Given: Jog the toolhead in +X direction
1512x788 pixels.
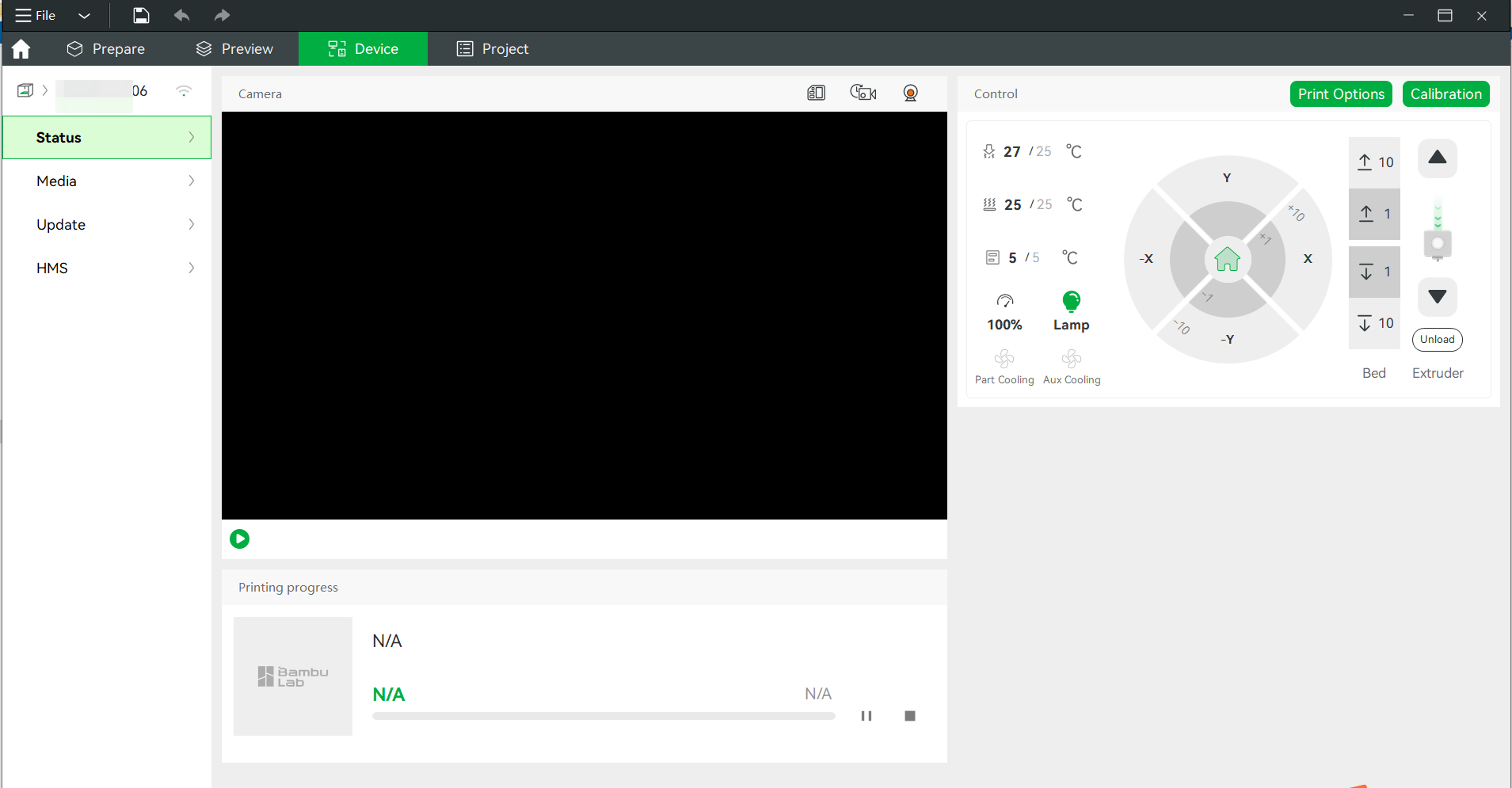Looking at the screenshot, I should (x=1308, y=259).
